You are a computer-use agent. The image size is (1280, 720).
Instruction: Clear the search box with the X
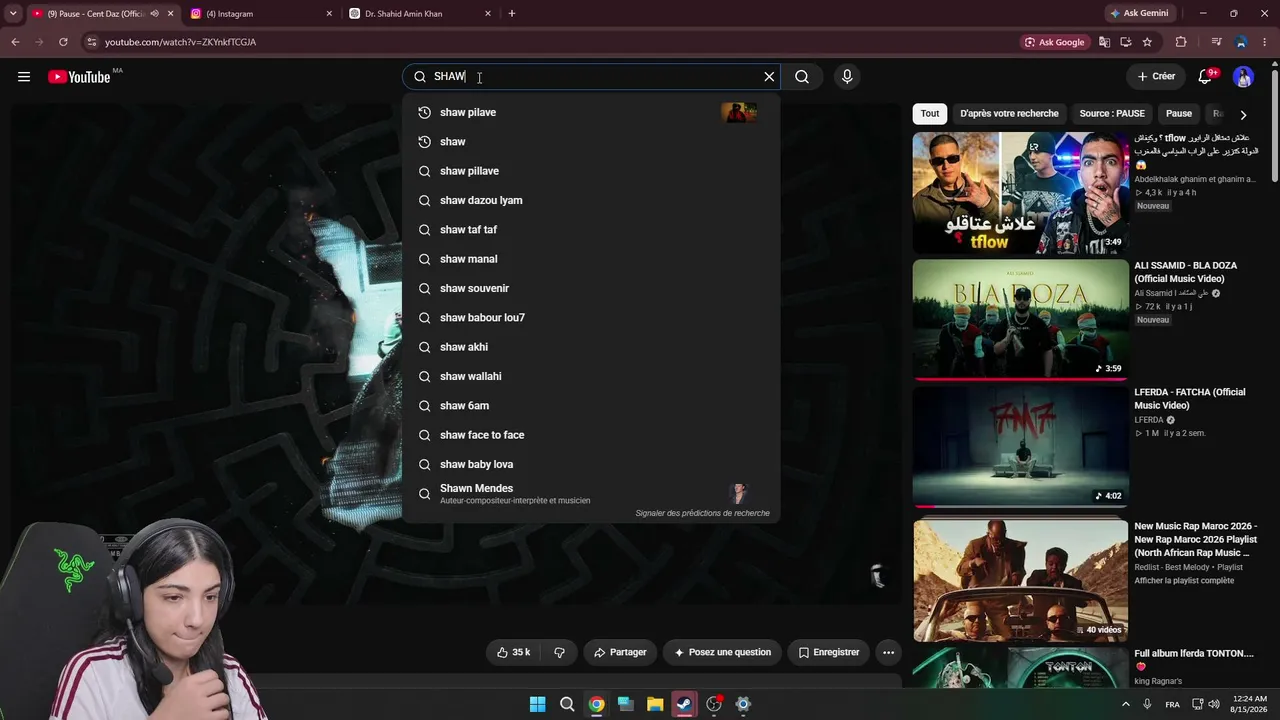coord(769,77)
